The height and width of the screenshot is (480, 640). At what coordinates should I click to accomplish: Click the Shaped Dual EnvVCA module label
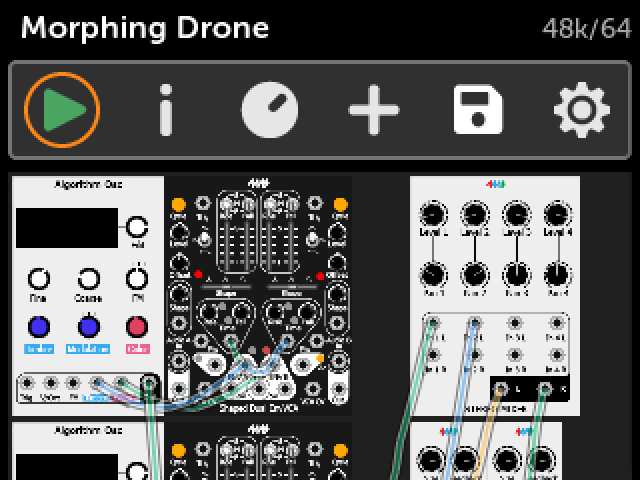(259, 408)
